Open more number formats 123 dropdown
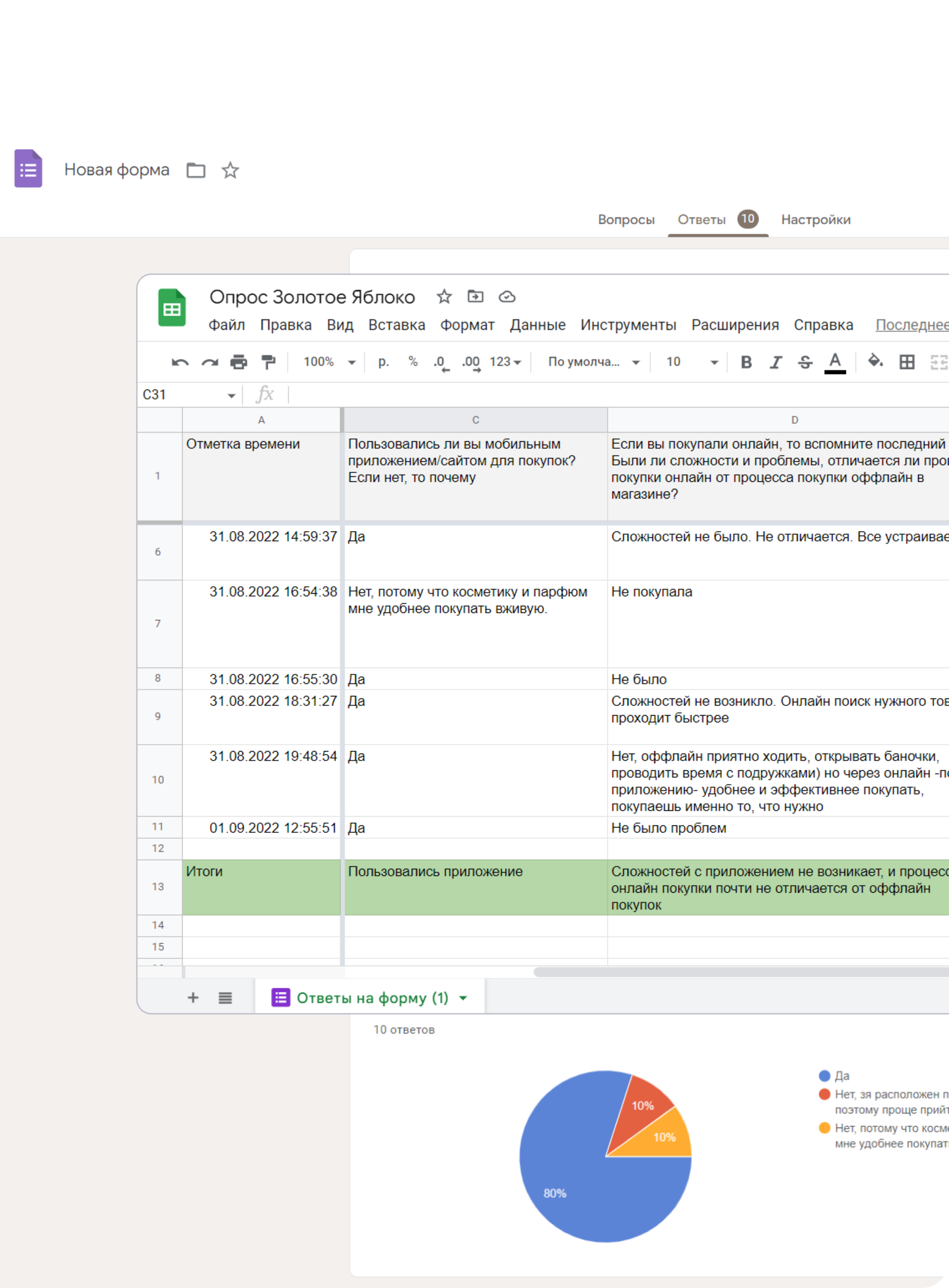This screenshot has height=1288, width=949. [506, 363]
